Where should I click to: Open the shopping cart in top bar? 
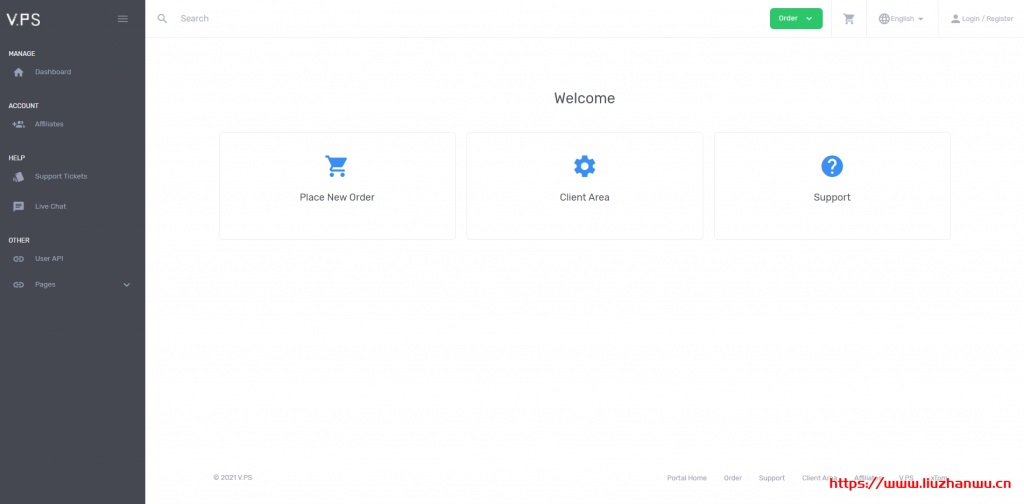click(x=849, y=19)
